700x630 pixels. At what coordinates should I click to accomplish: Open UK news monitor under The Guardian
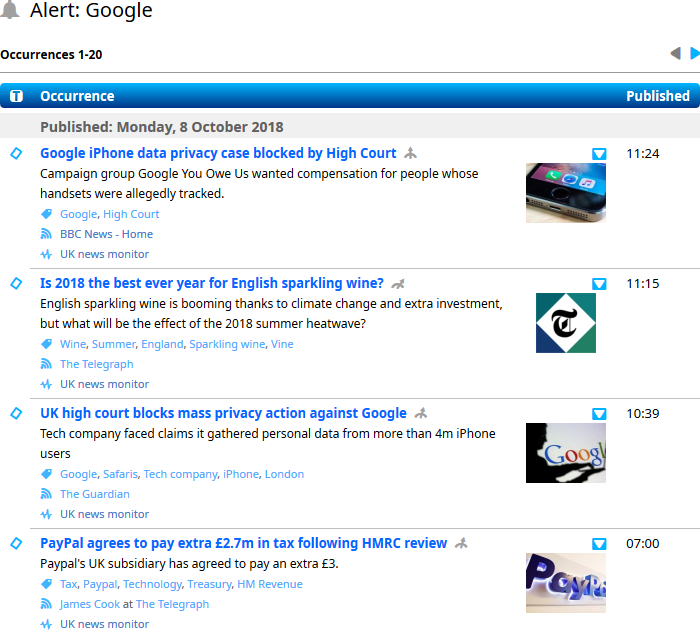pyautogui.click(x=104, y=514)
